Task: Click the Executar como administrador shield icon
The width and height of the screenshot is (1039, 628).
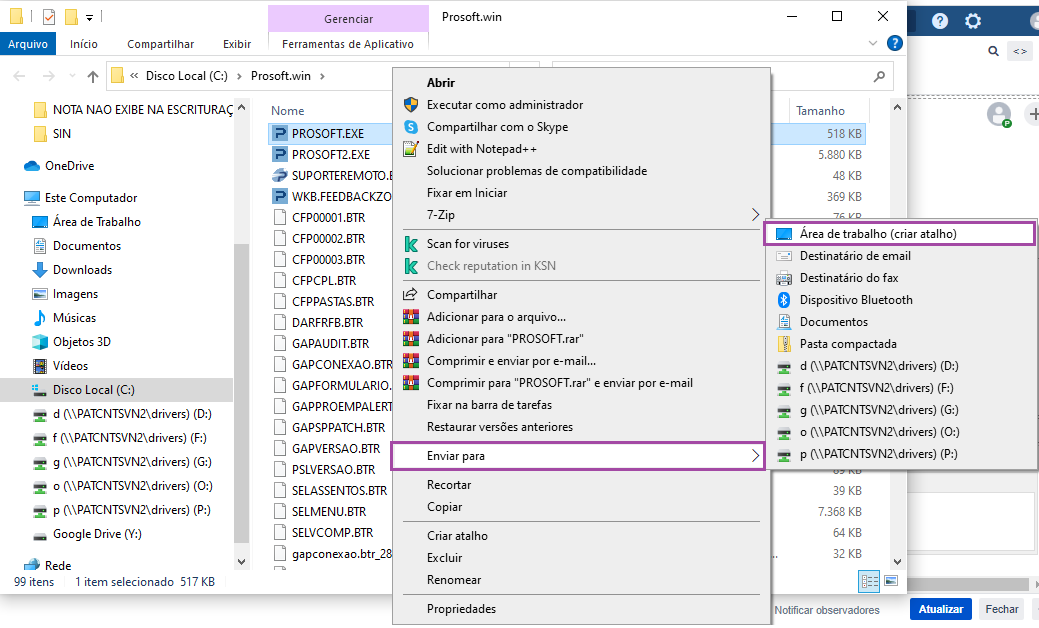Action: [411, 105]
